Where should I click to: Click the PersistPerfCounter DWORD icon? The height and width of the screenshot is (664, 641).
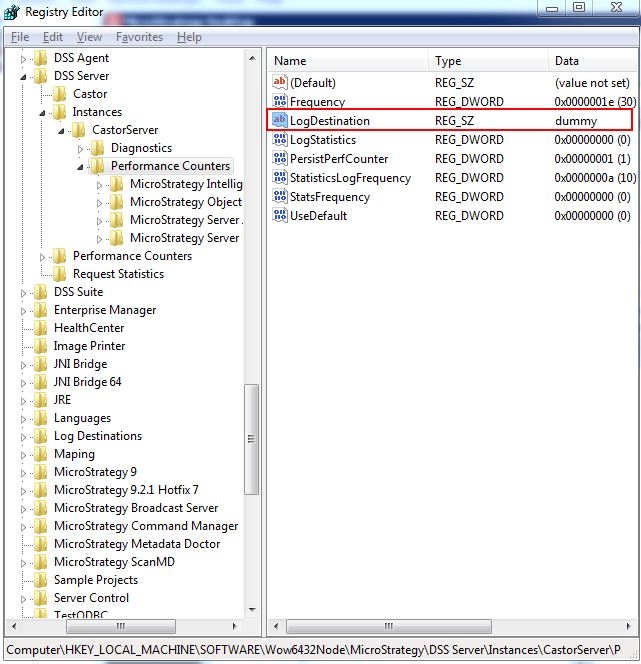[280, 159]
